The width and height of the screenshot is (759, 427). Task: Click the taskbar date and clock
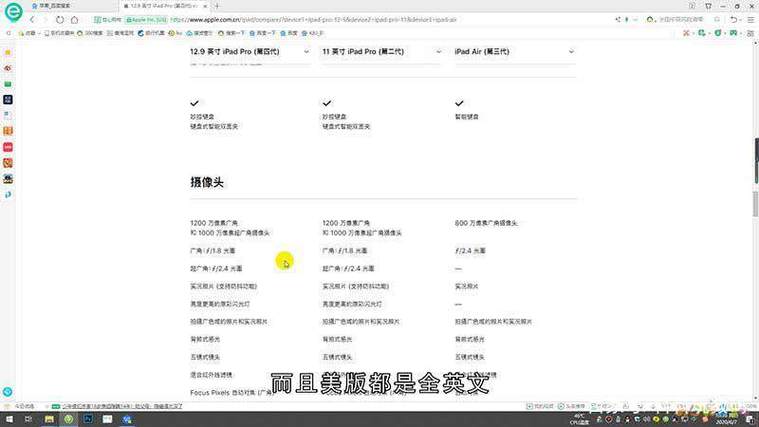[x=726, y=419]
